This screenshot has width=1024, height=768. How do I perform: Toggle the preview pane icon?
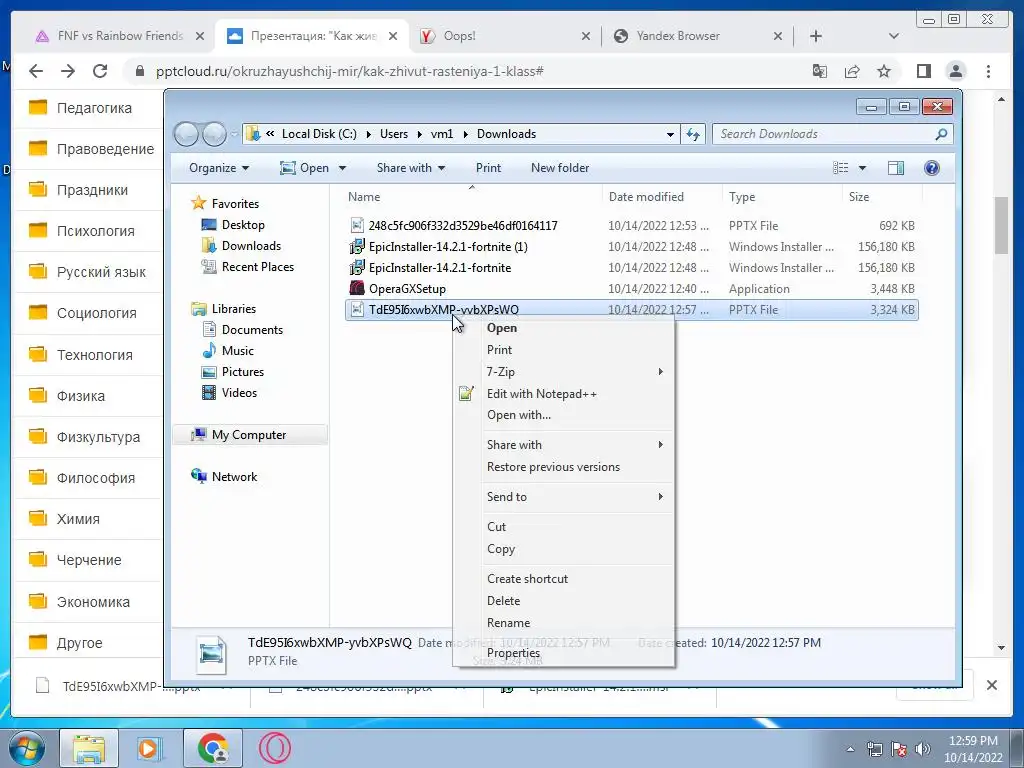[x=896, y=168]
